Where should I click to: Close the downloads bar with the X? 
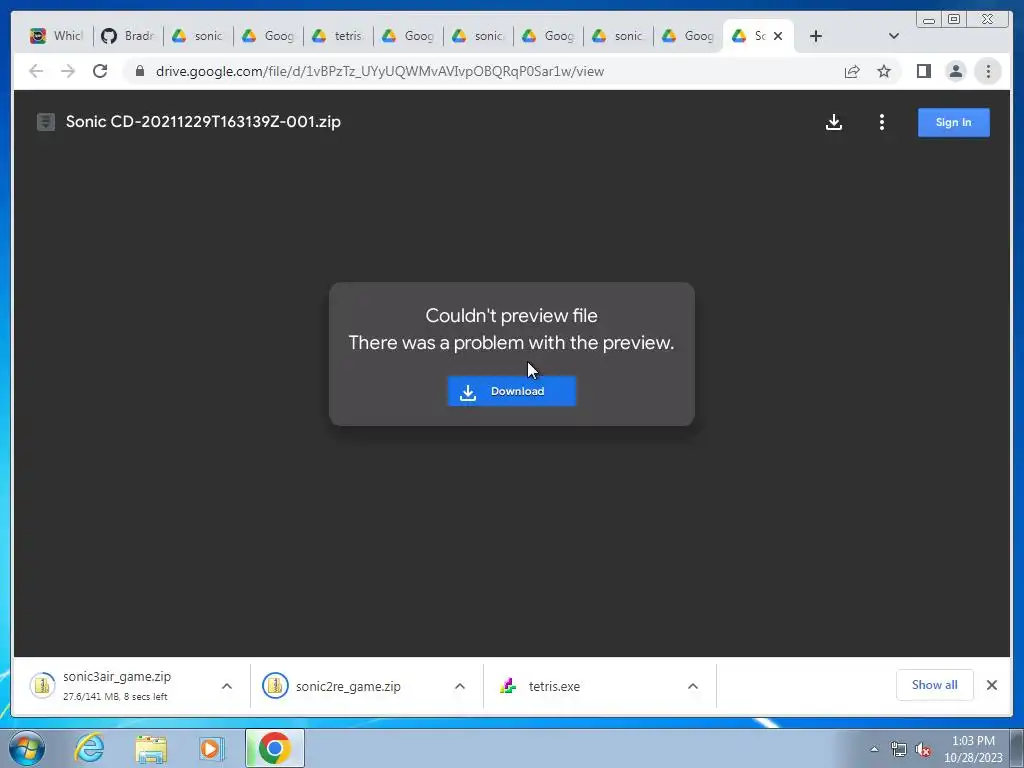click(x=991, y=685)
